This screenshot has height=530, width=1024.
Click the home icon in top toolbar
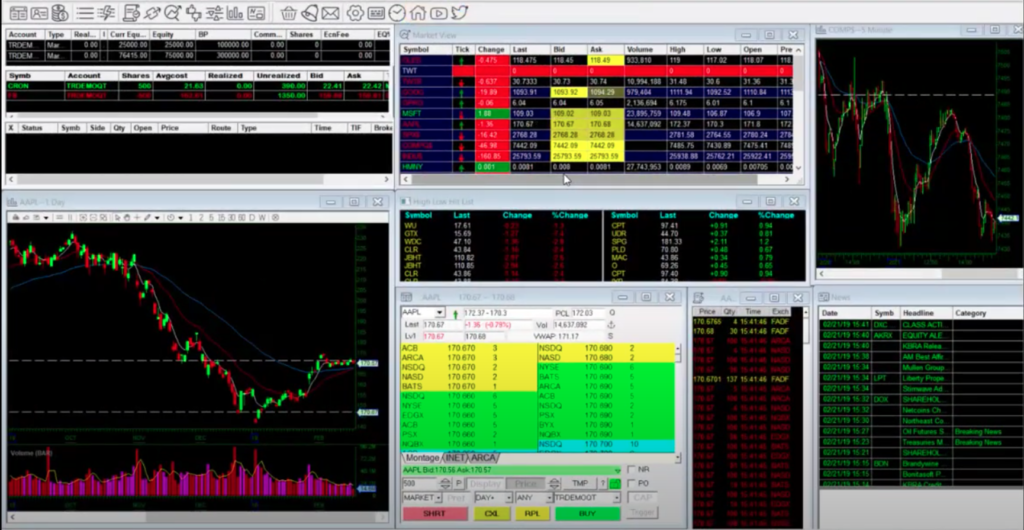tap(418, 13)
